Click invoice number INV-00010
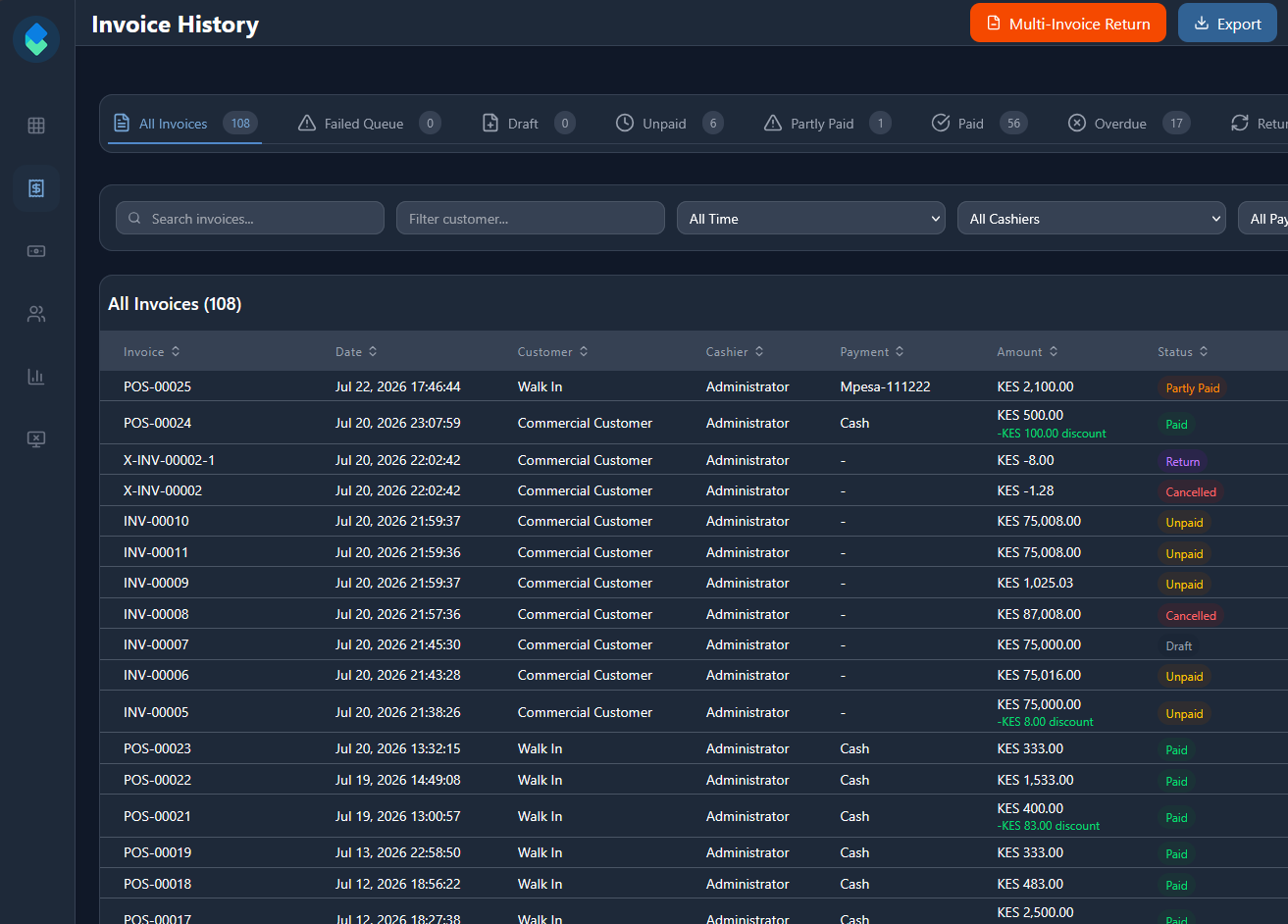The height and width of the screenshot is (924, 1288). pos(156,521)
